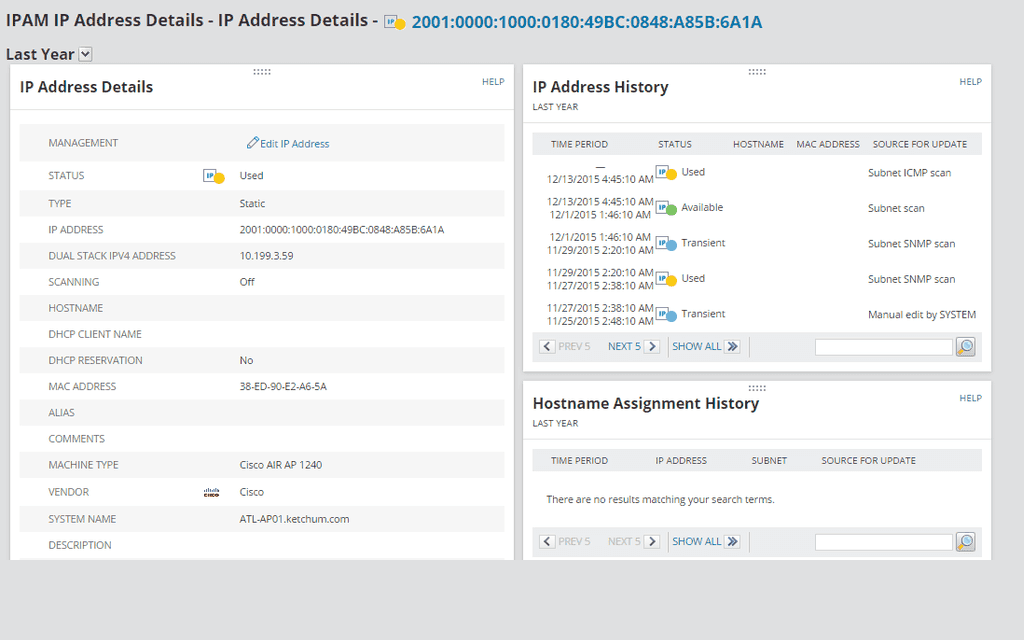Image resolution: width=1024 pixels, height=640 pixels.
Task: Click the Available status icon in IP Address History
Action: pos(668,208)
